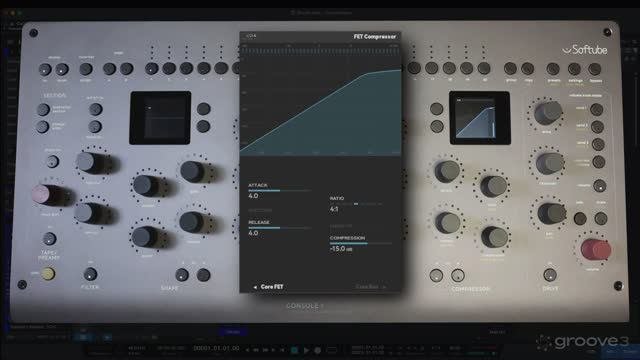The image size is (640, 360).
Task: Click the yellow button below TAPE/PREAMP
Action: coord(48,273)
